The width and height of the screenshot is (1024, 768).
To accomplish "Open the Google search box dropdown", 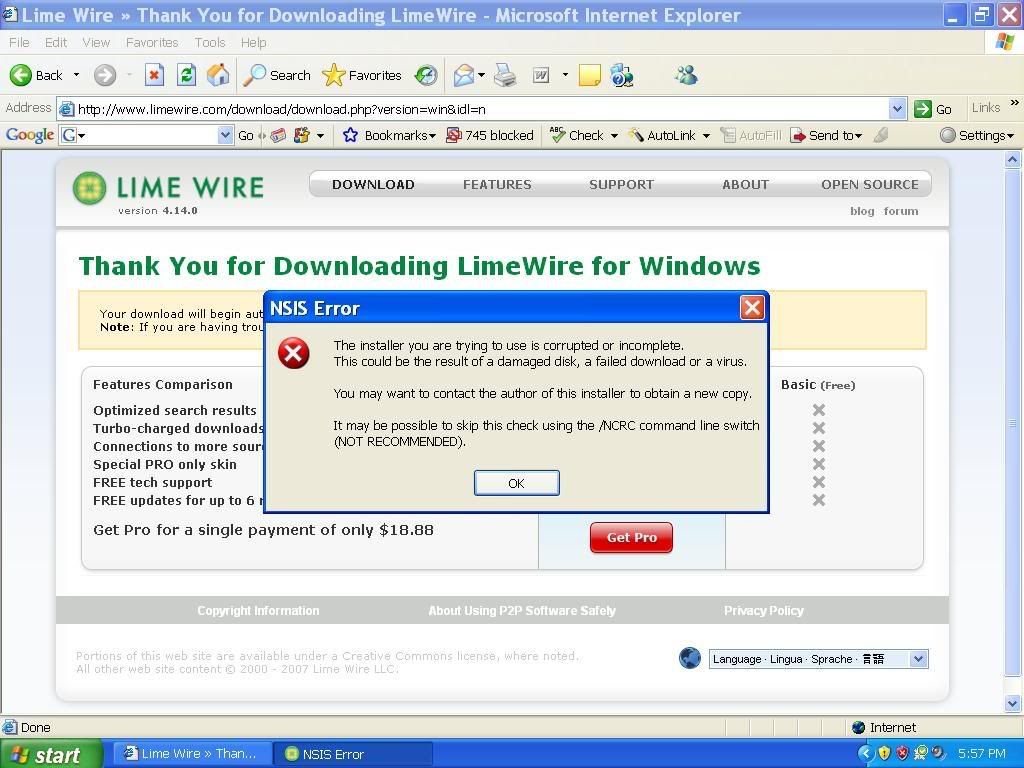I will [x=225, y=135].
